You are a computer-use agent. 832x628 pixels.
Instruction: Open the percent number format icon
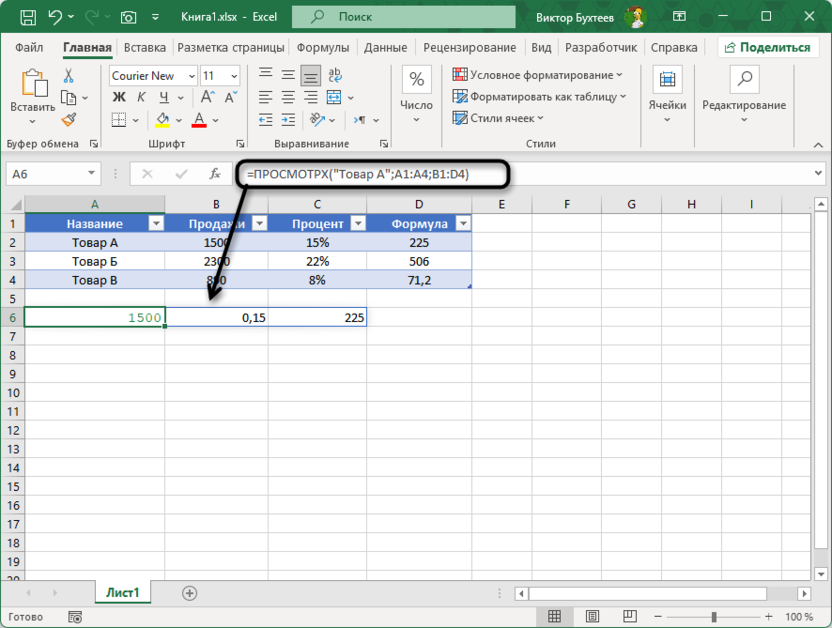click(415, 77)
